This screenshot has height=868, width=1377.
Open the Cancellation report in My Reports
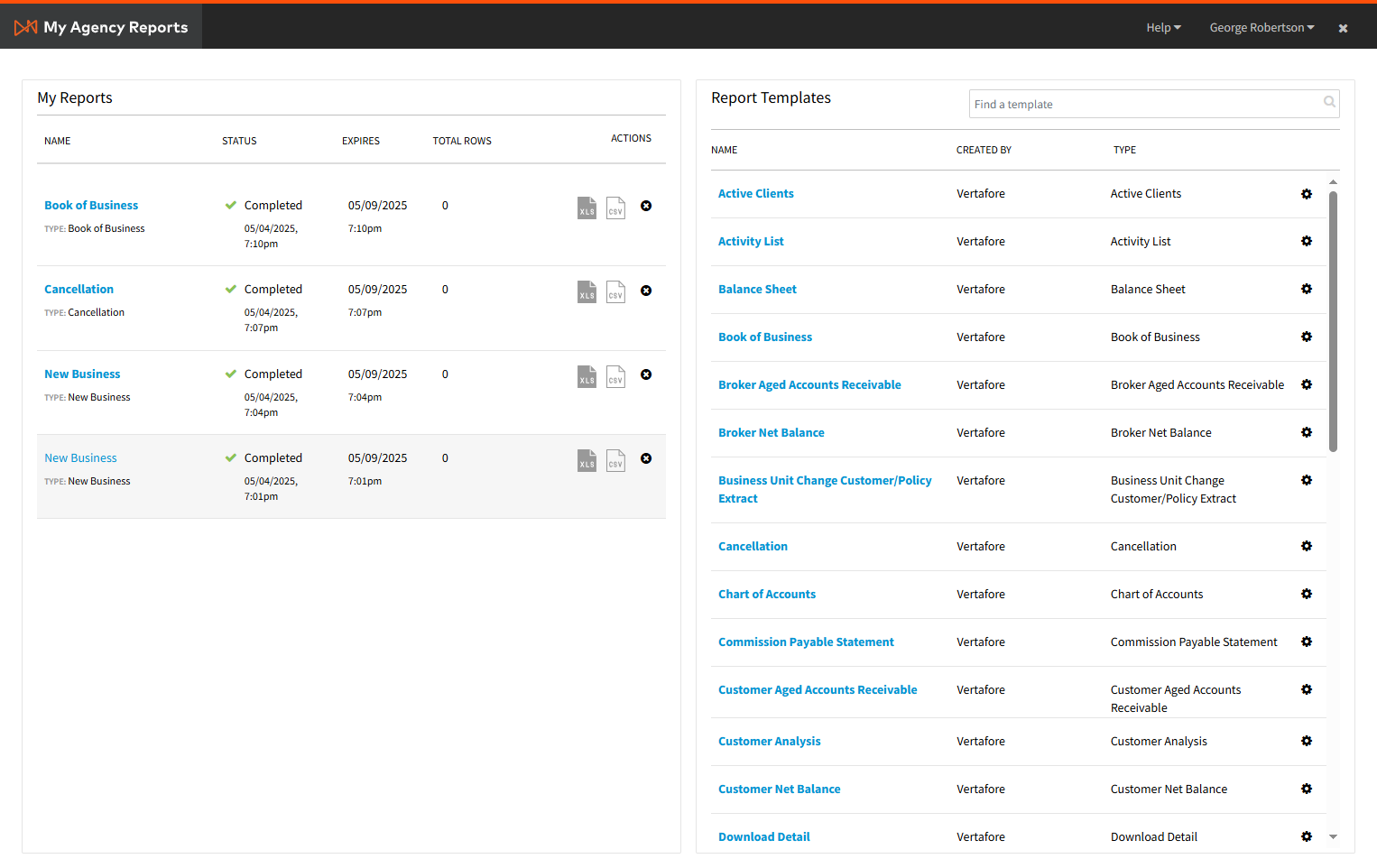pyautogui.click(x=79, y=290)
